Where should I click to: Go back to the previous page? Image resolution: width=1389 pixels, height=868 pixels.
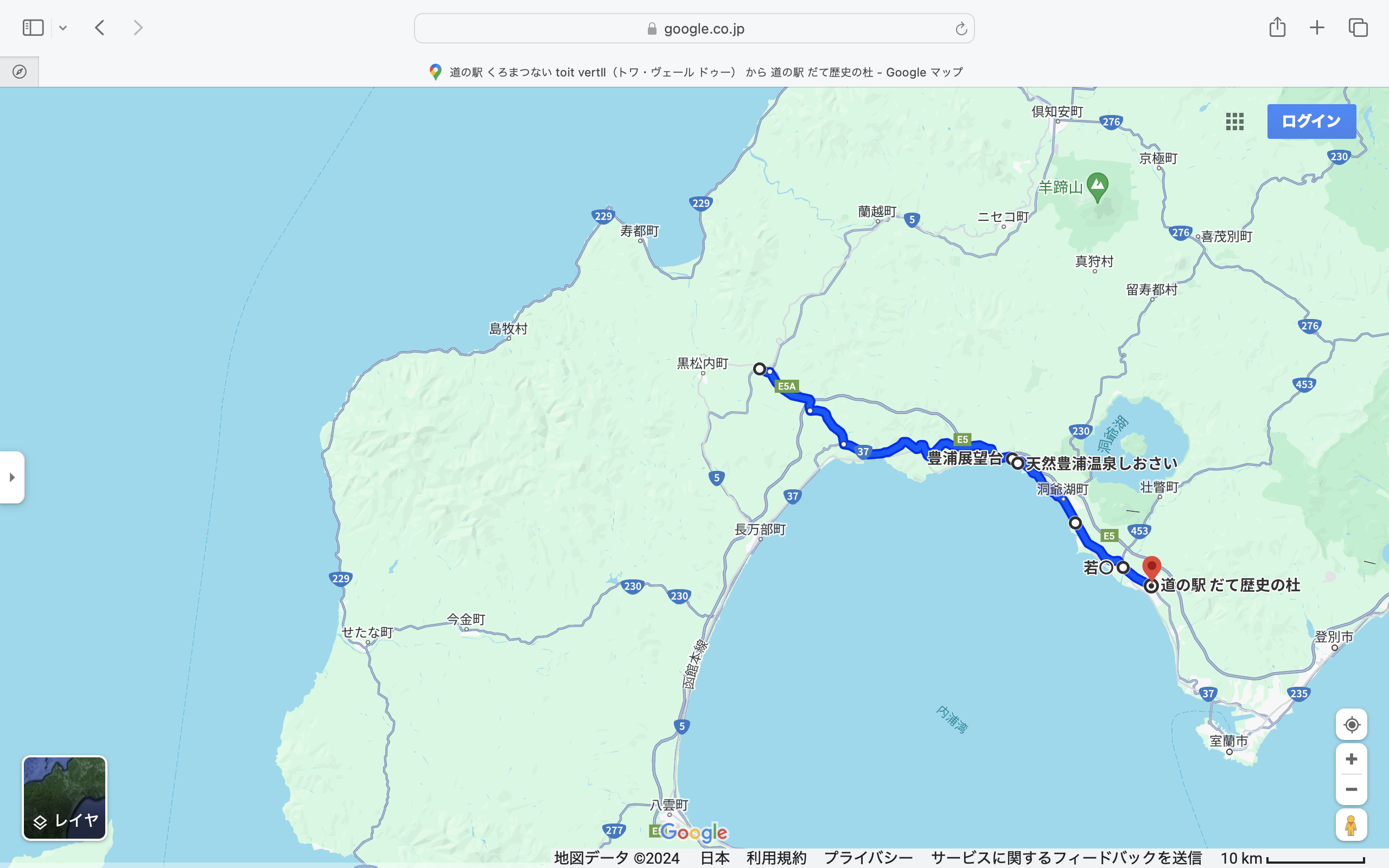pos(100,28)
